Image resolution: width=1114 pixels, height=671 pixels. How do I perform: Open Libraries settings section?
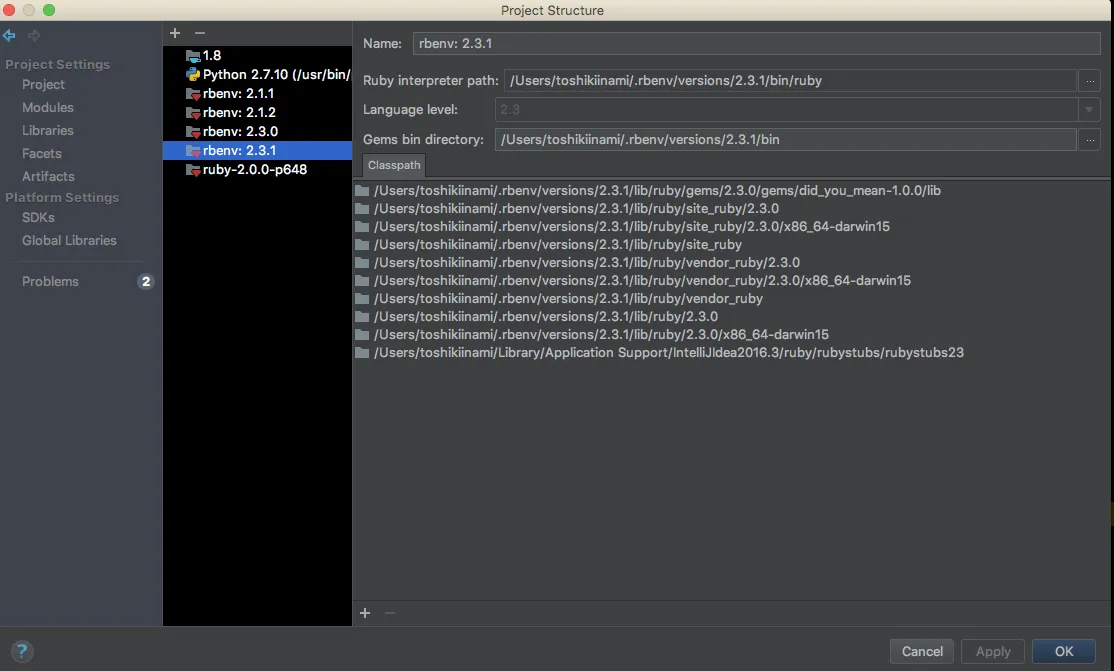tap(48, 130)
